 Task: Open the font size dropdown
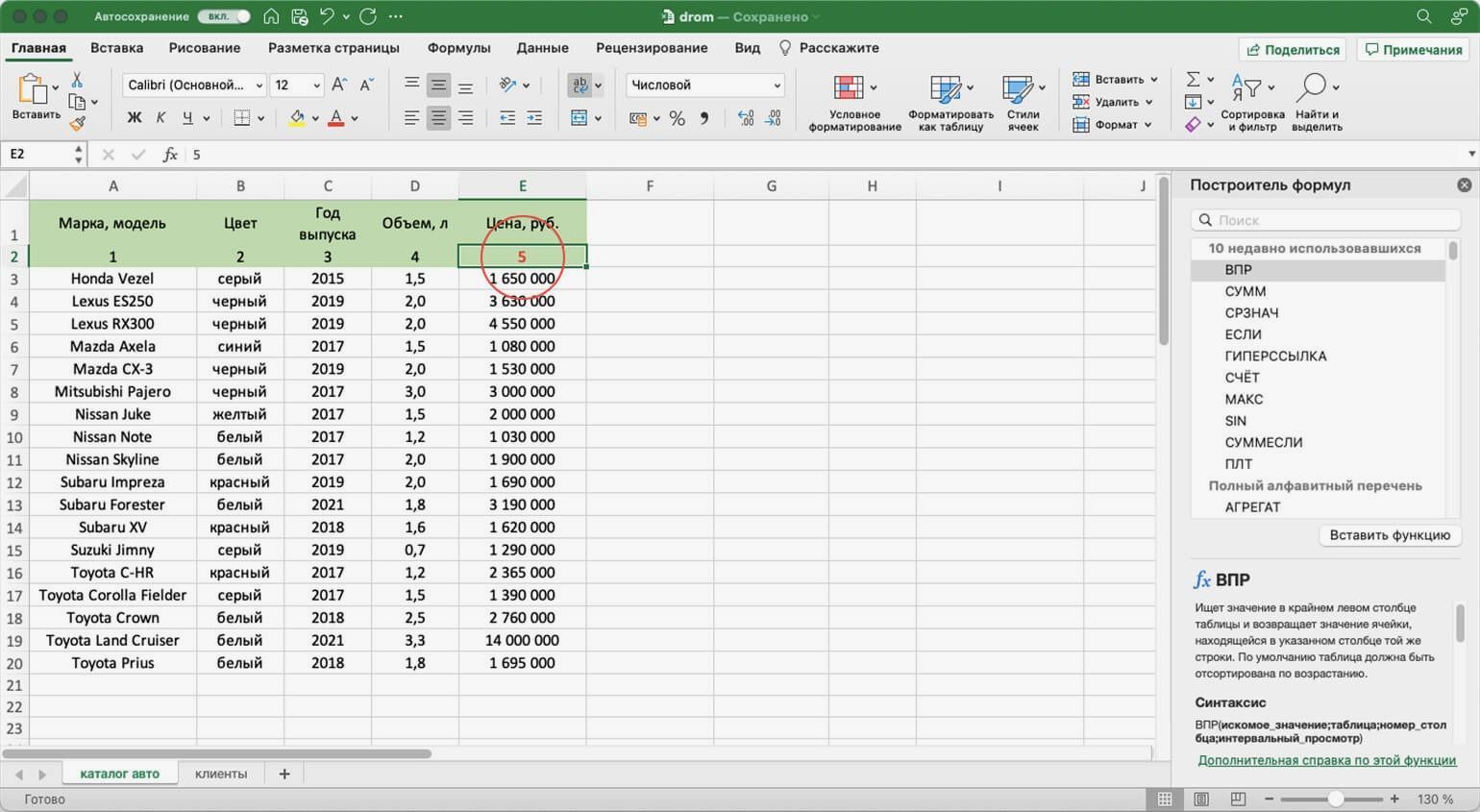pos(297,85)
